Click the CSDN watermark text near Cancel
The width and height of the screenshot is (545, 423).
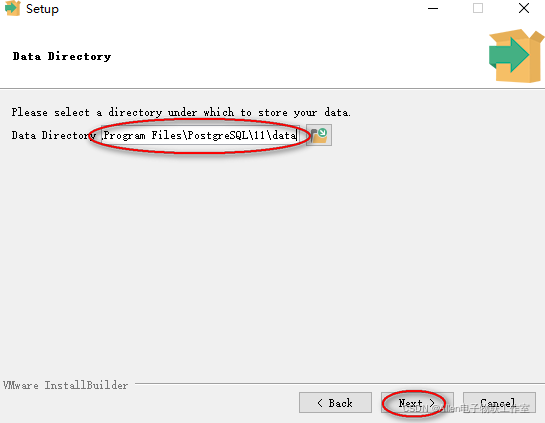[466, 408]
